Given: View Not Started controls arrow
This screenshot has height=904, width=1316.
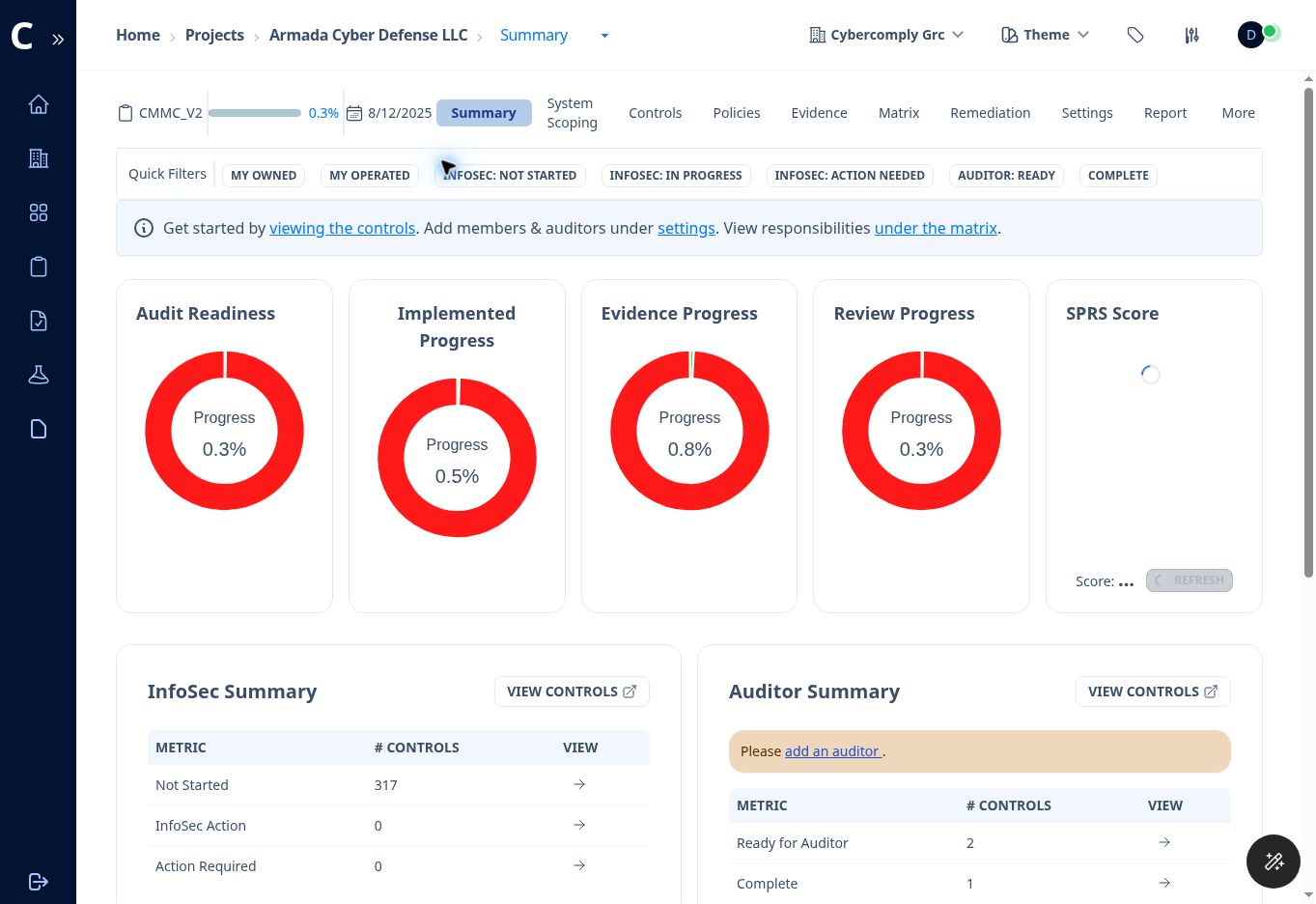Looking at the screenshot, I should (579, 784).
